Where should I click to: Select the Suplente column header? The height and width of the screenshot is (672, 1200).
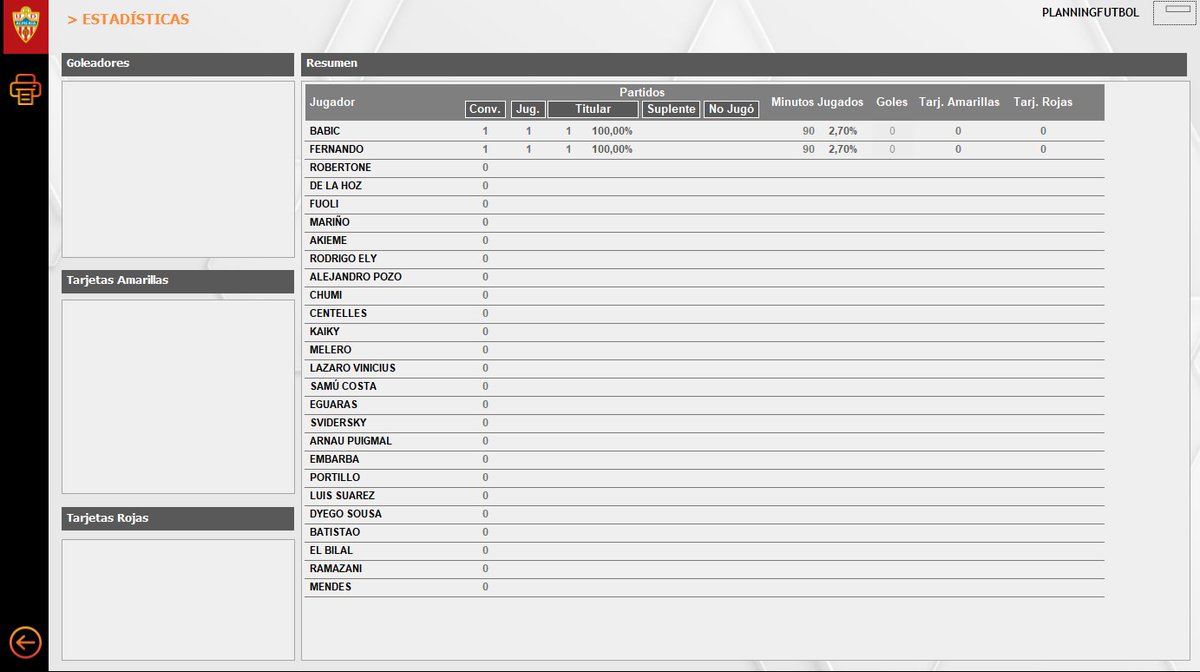(x=671, y=109)
